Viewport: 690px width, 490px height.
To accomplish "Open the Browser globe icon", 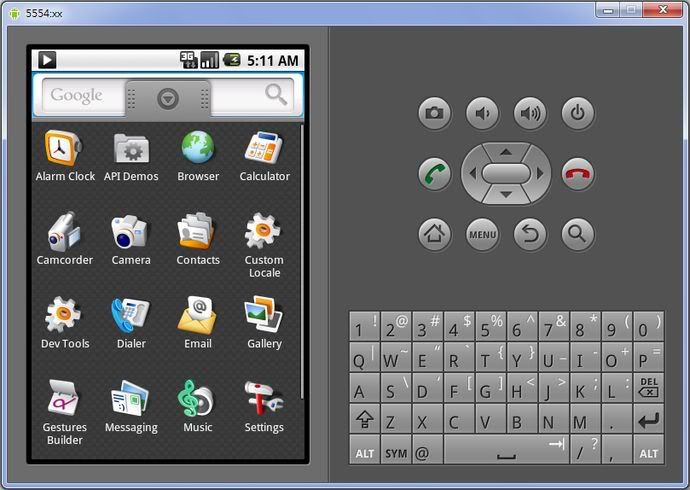I will point(198,147).
